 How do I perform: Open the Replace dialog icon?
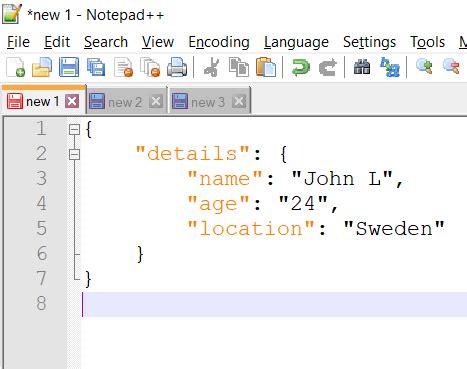[x=390, y=67]
